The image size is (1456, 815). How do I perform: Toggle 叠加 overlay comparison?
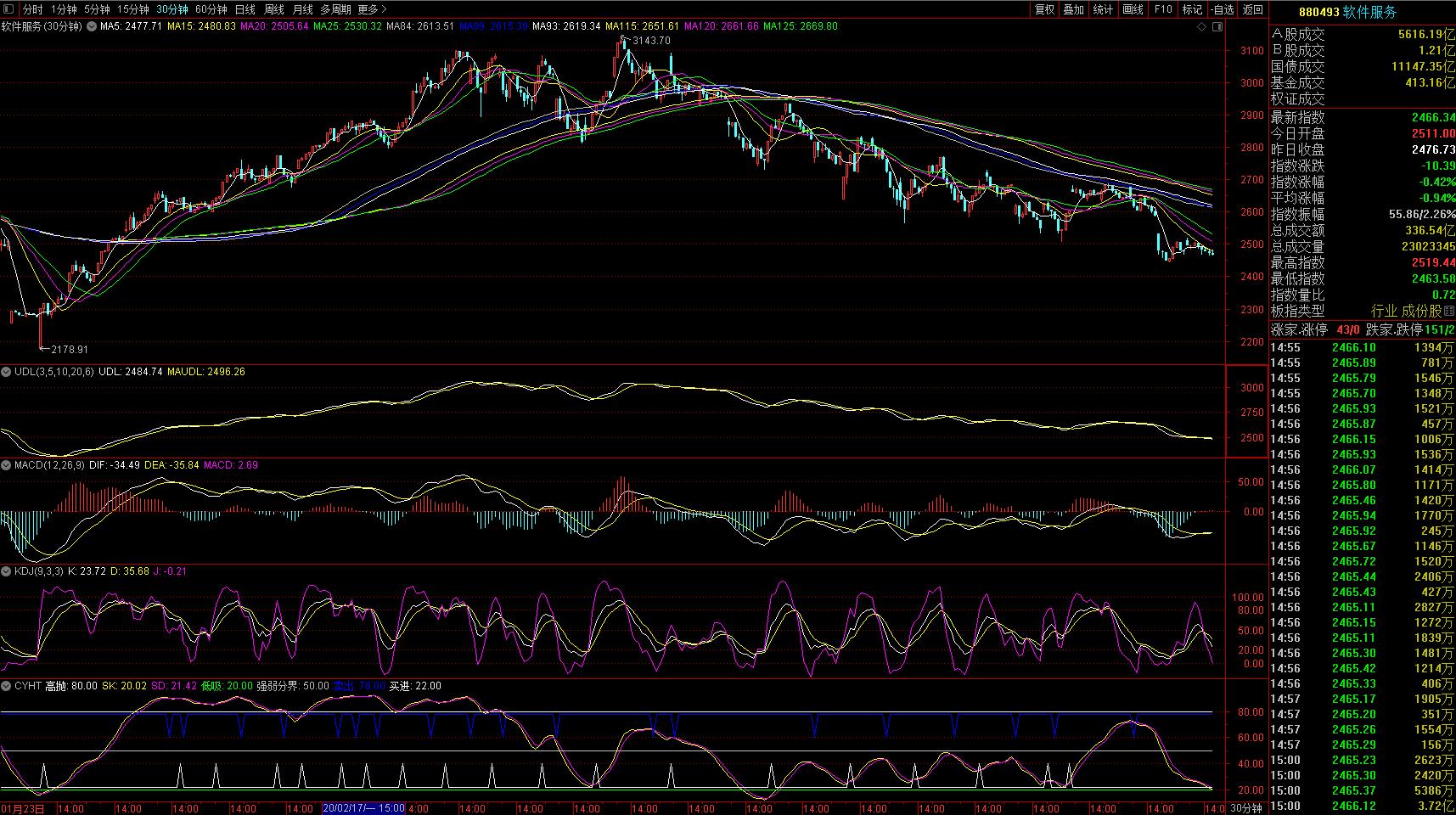pyautogui.click(x=1074, y=9)
